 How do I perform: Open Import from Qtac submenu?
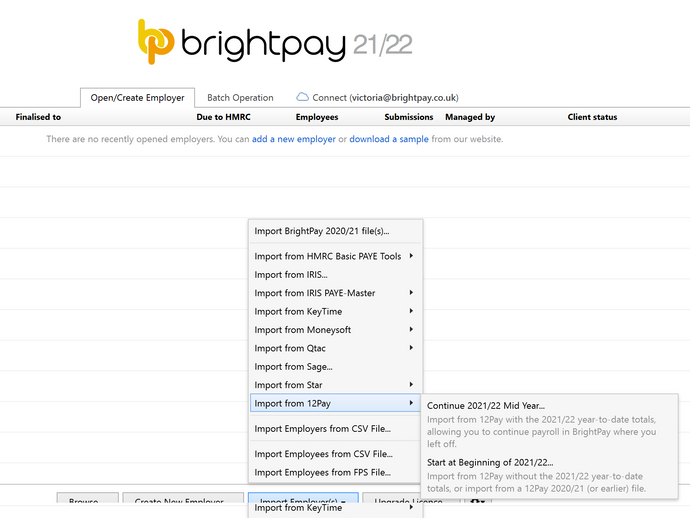[335, 349]
